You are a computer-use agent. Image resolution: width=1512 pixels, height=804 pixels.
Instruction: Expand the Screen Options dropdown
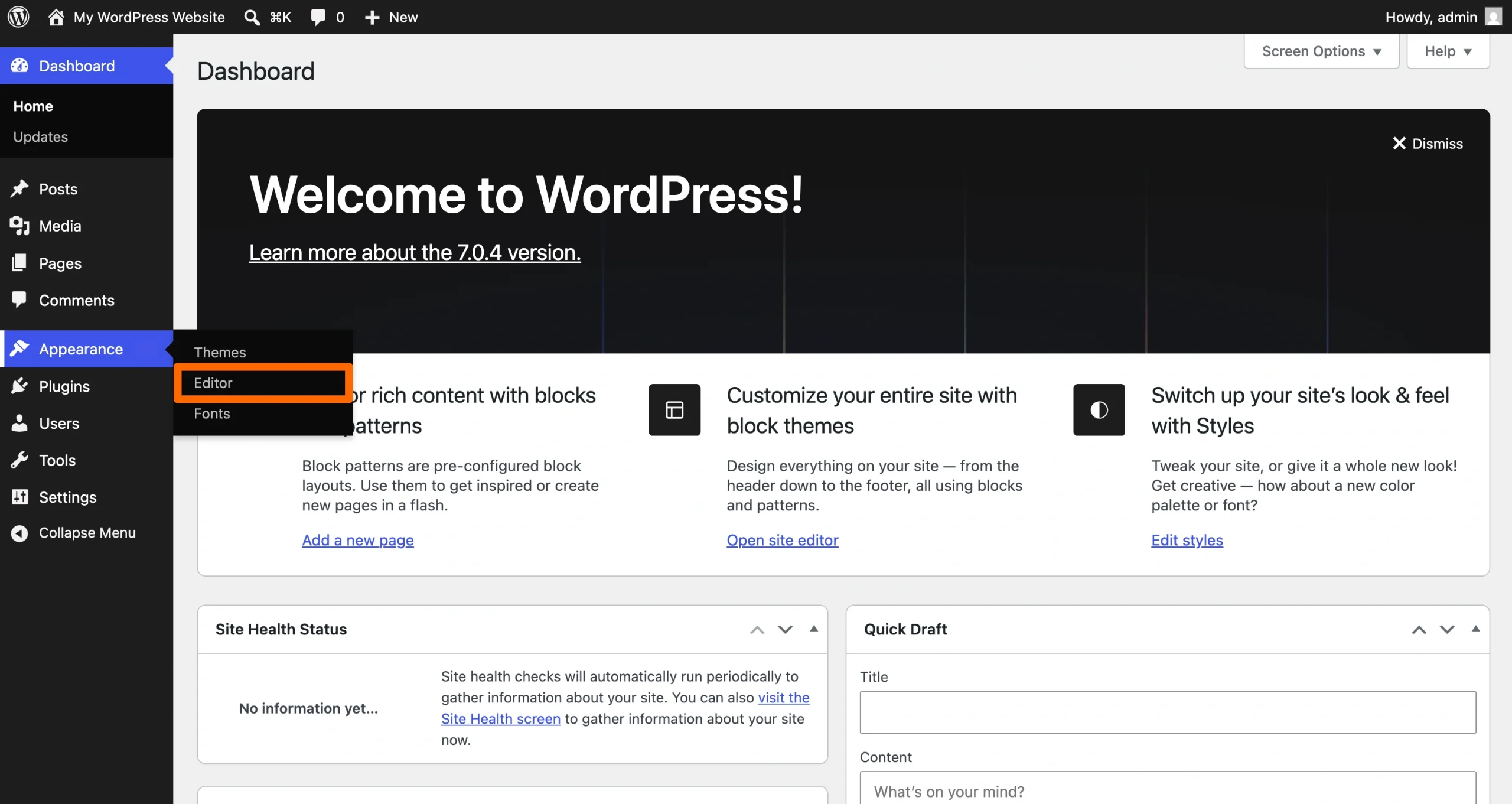click(1321, 51)
